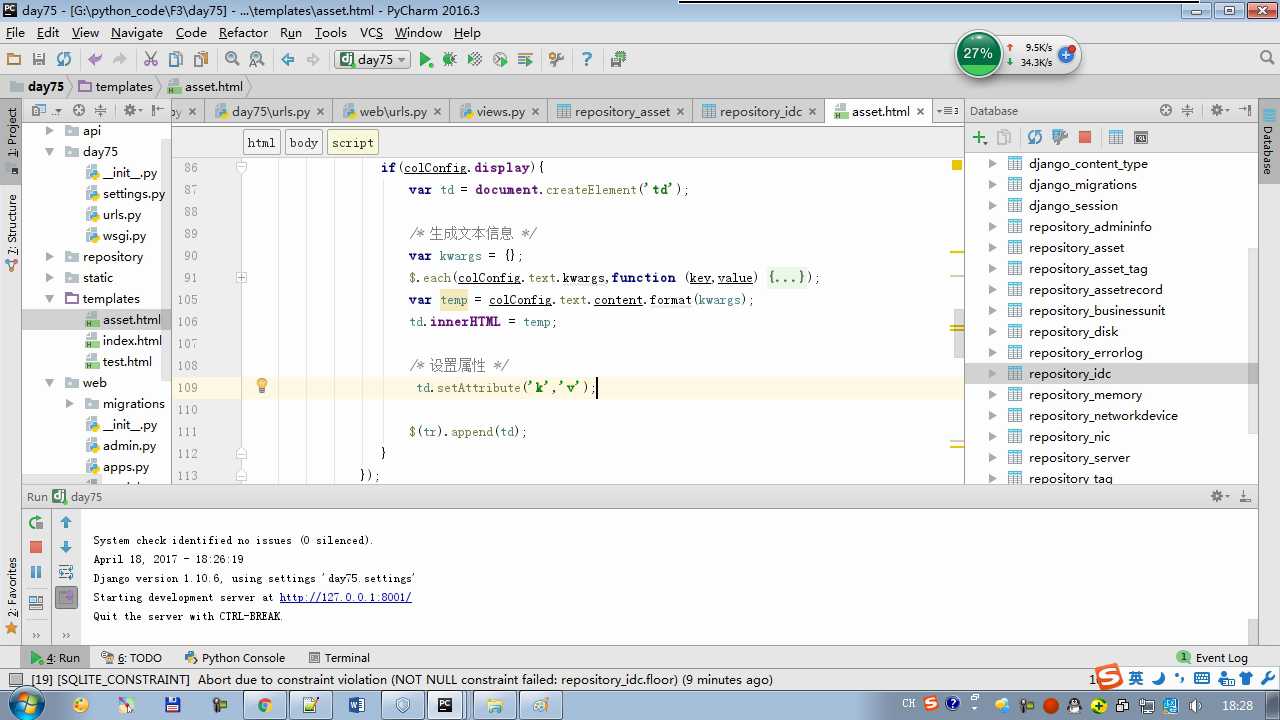This screenshot has height=720, width=1280.
Task: Refresh database with synchronize icon
Action: tap(1035, 138)
